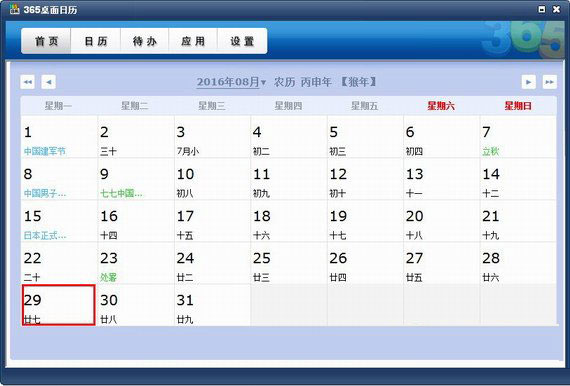Select August 17 十五
Screen dimensions: 570x386
pyautogui.click(x=212, y=221)
